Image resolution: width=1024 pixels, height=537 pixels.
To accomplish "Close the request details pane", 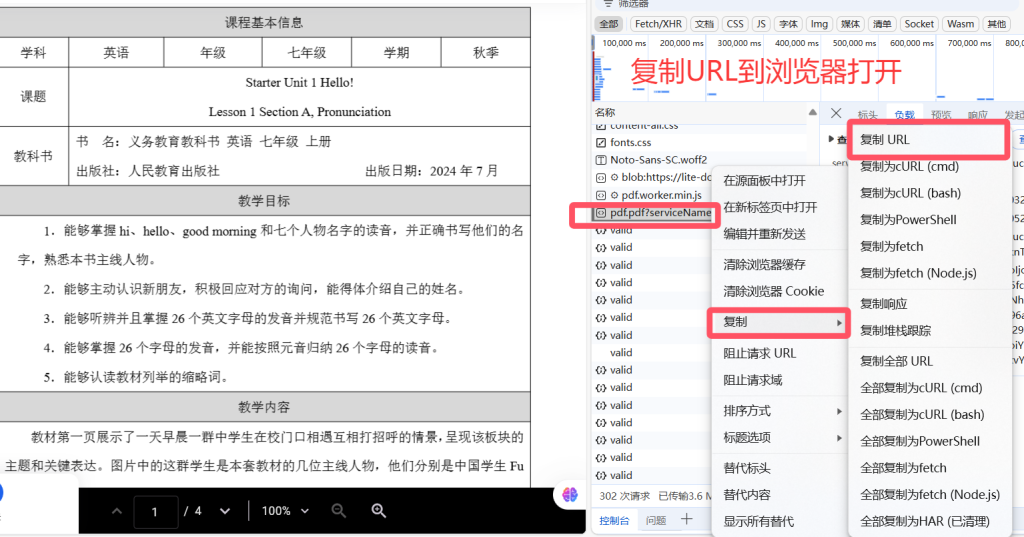I will (x=836, y=113).
